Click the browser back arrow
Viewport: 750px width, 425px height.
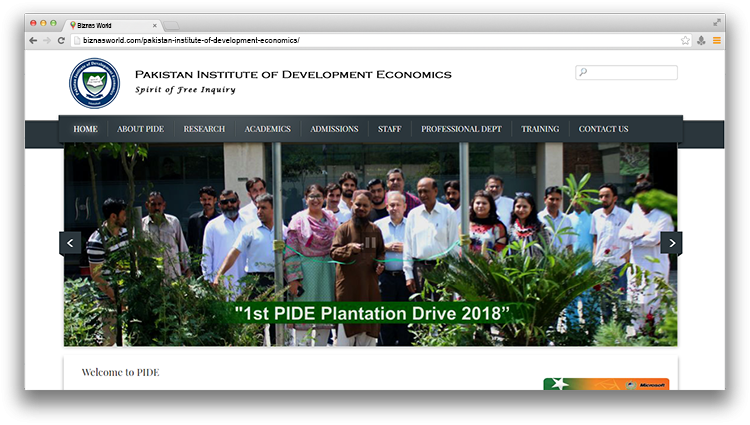pos(33,40)
